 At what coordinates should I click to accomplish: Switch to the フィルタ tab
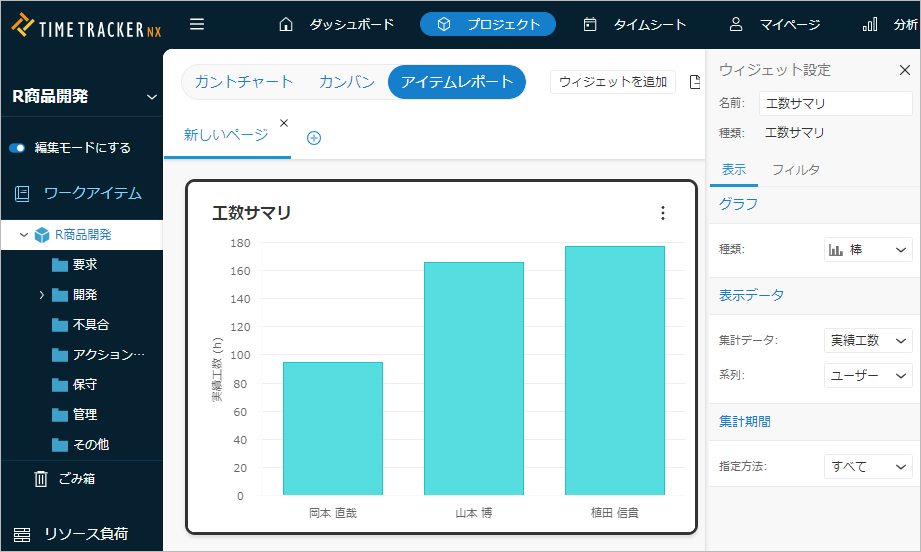click(x=795, y=170)
